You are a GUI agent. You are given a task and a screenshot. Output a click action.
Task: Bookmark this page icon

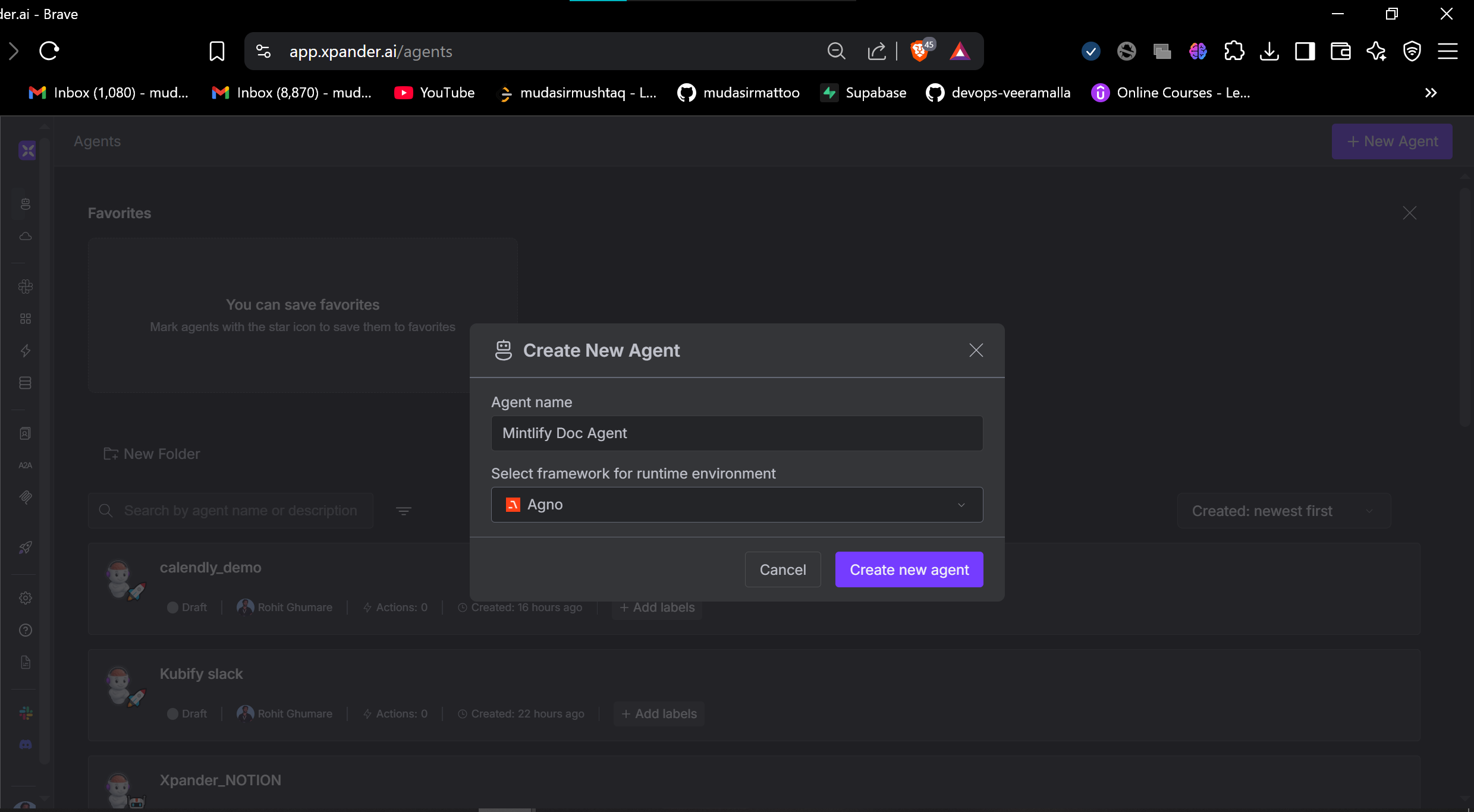click(217, 52)
